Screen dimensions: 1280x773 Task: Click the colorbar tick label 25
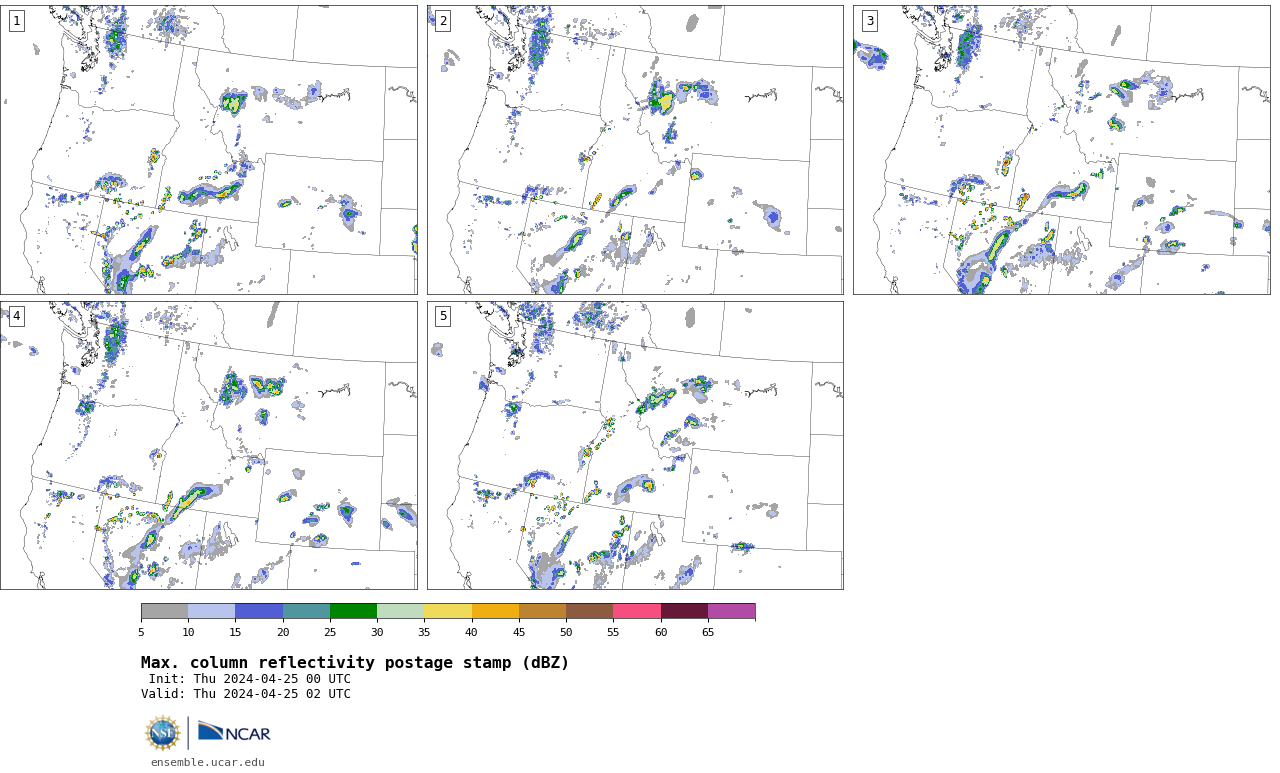click(x=330, y=632)
